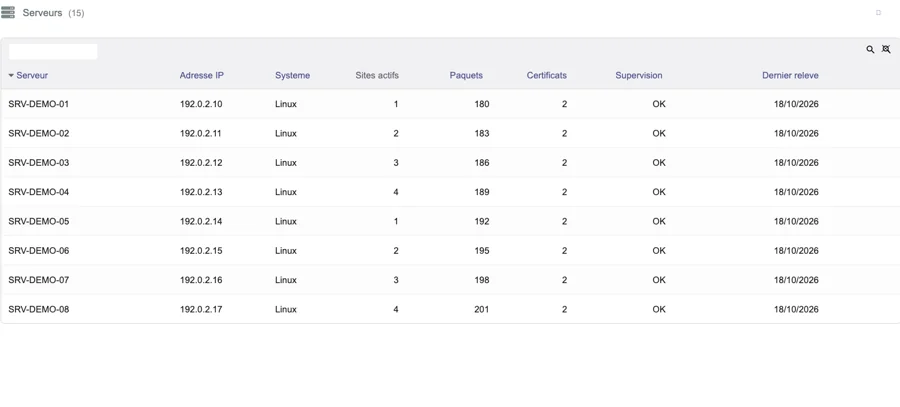Image resolution: width=900 pixels, height=407 pixels.
Task: Focus the filter text field above Serveur
Action: pyautogui.click(x=53, y=52)
